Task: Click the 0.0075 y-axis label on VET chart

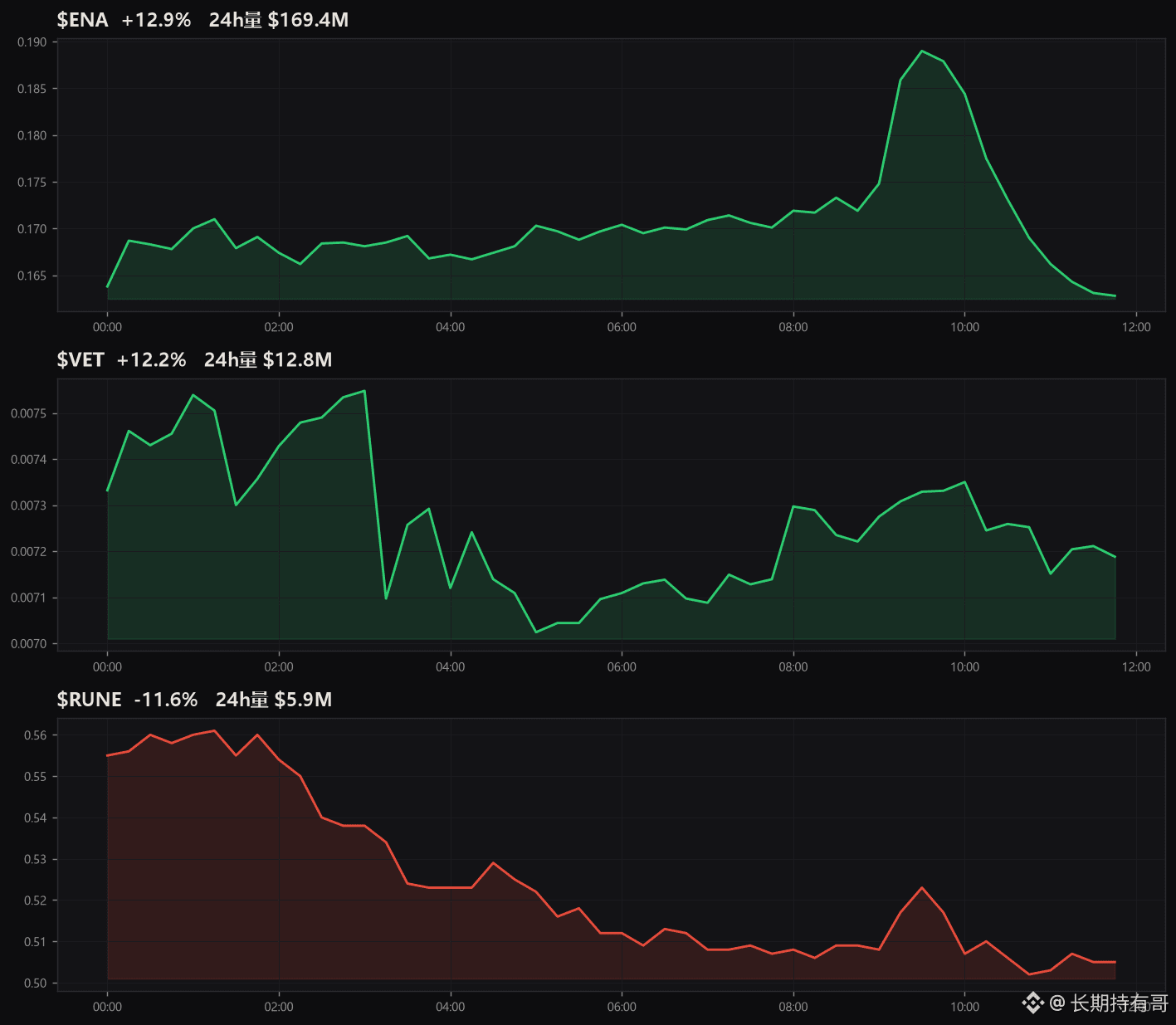Action: [x=28, y=413]
